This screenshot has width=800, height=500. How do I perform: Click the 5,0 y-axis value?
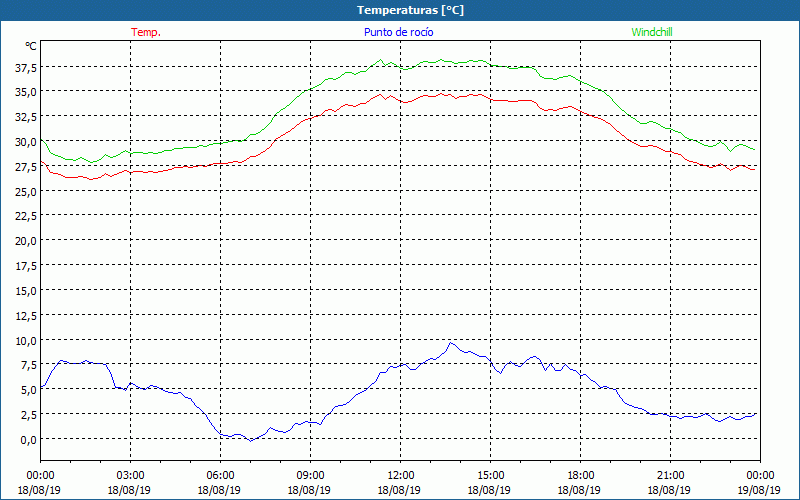click(28, 391)
